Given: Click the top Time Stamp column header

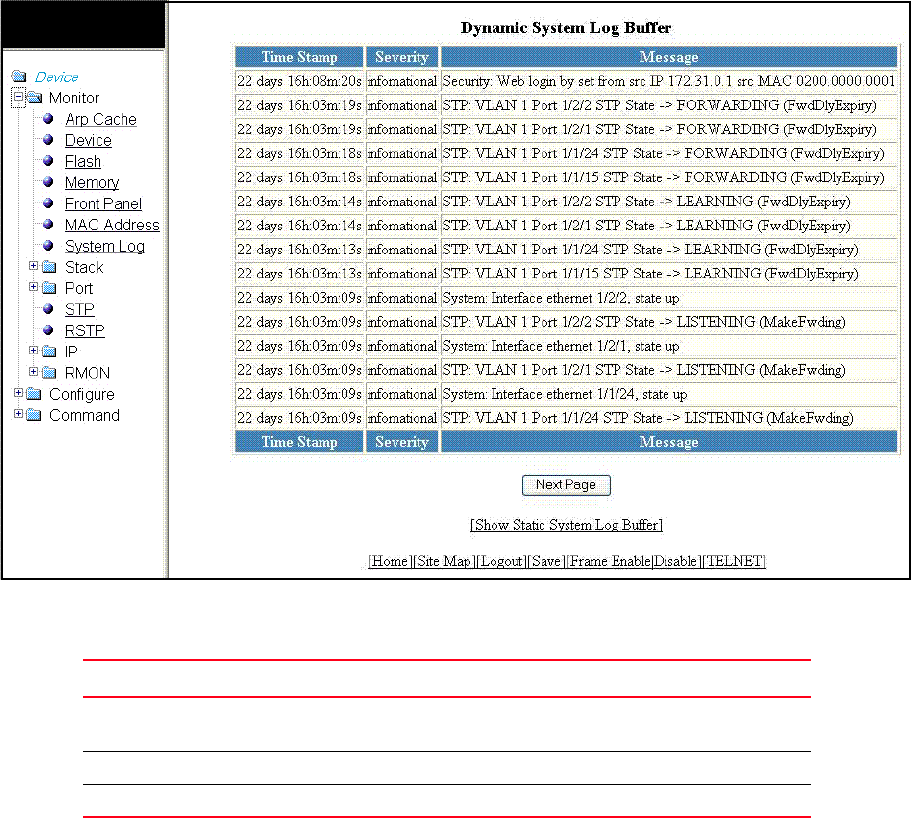Looking at the screenshot, I should 300,57.
